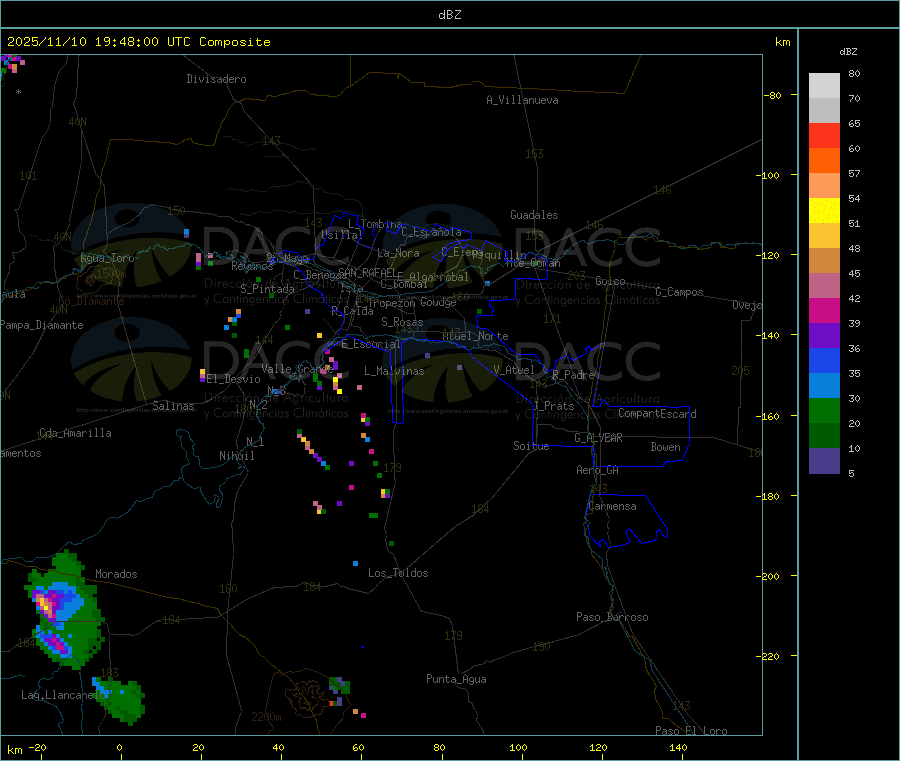
Task: Click the Carmensa map label
Action: (x=612, y=506)
